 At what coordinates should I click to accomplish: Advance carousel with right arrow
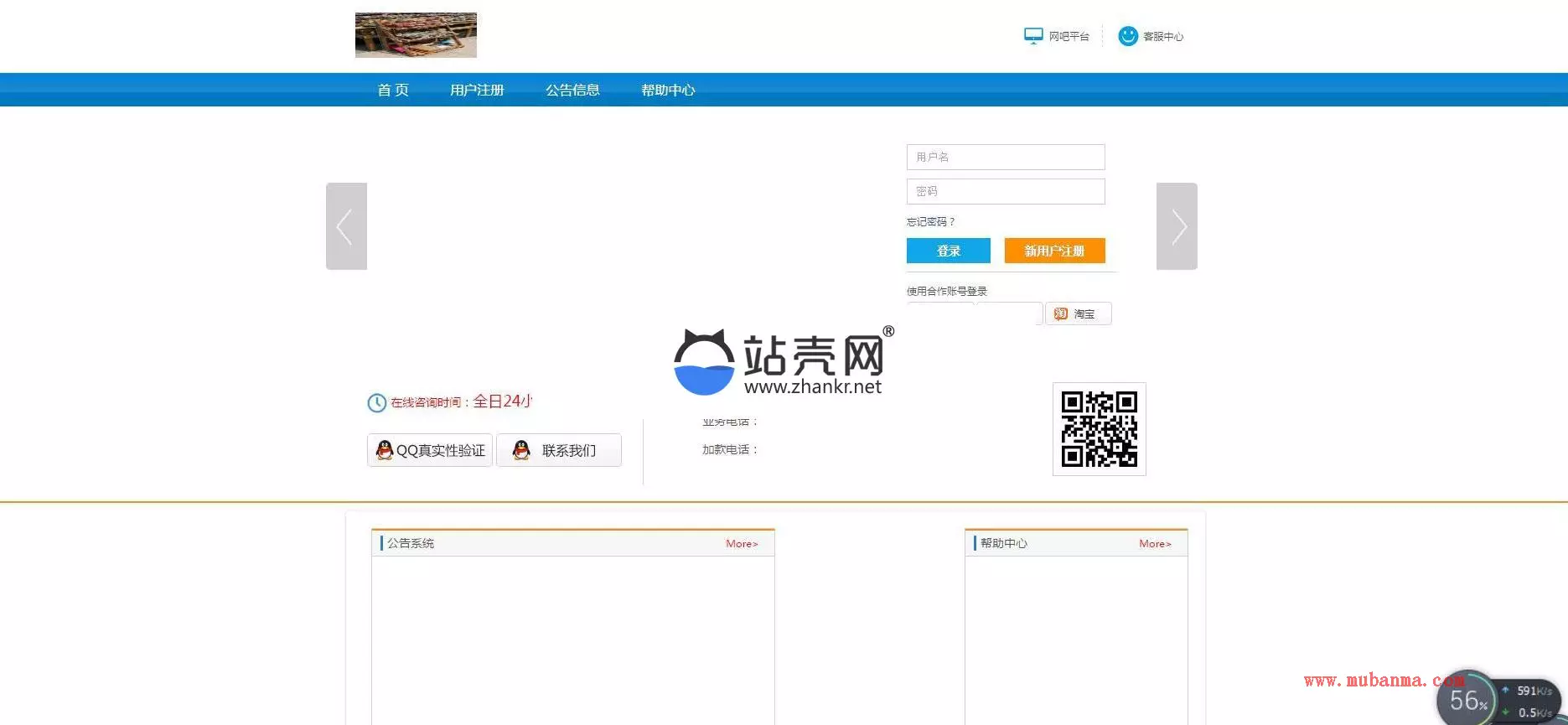pos(1177,226)
